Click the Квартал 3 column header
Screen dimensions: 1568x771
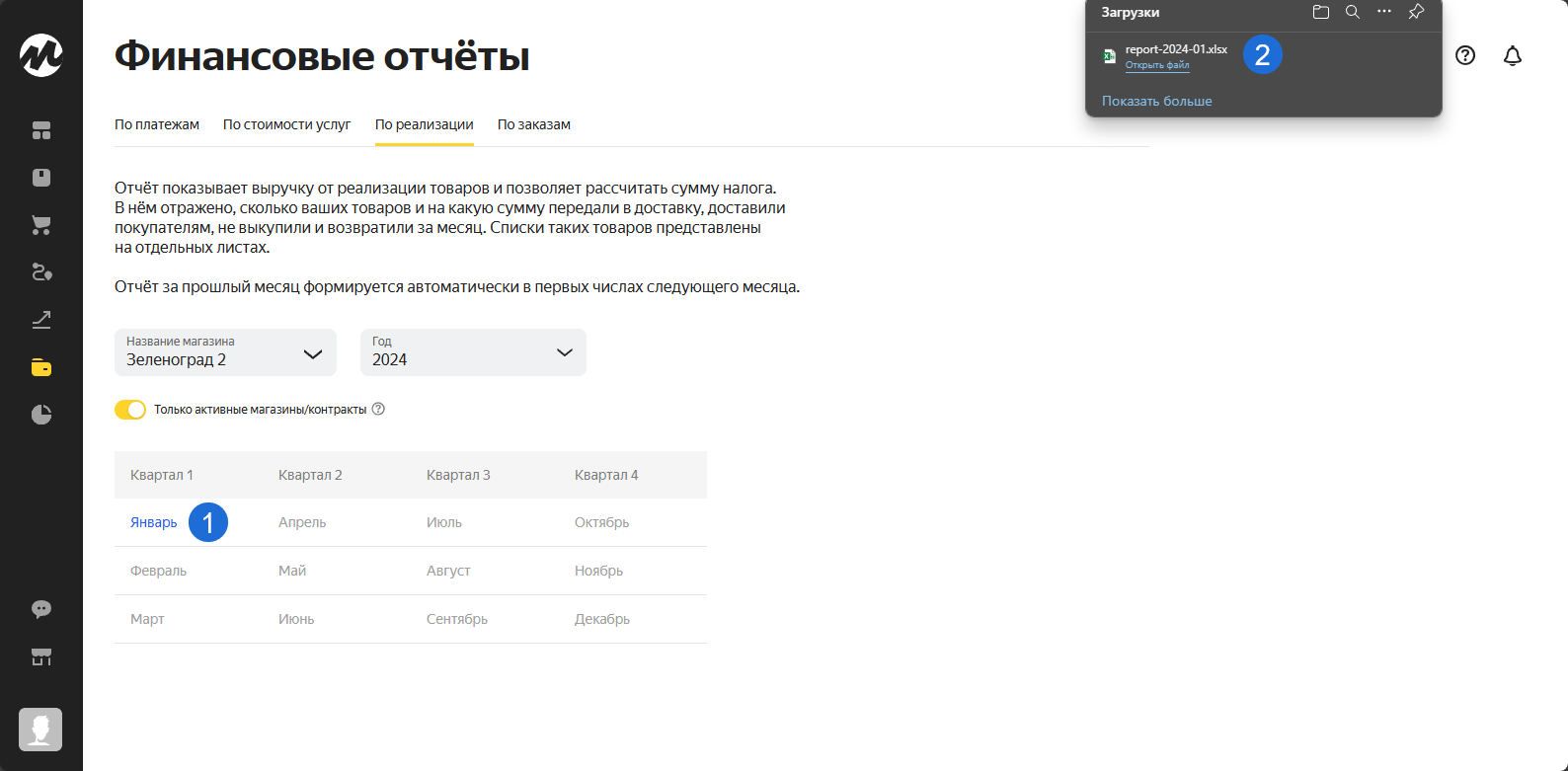458,475
